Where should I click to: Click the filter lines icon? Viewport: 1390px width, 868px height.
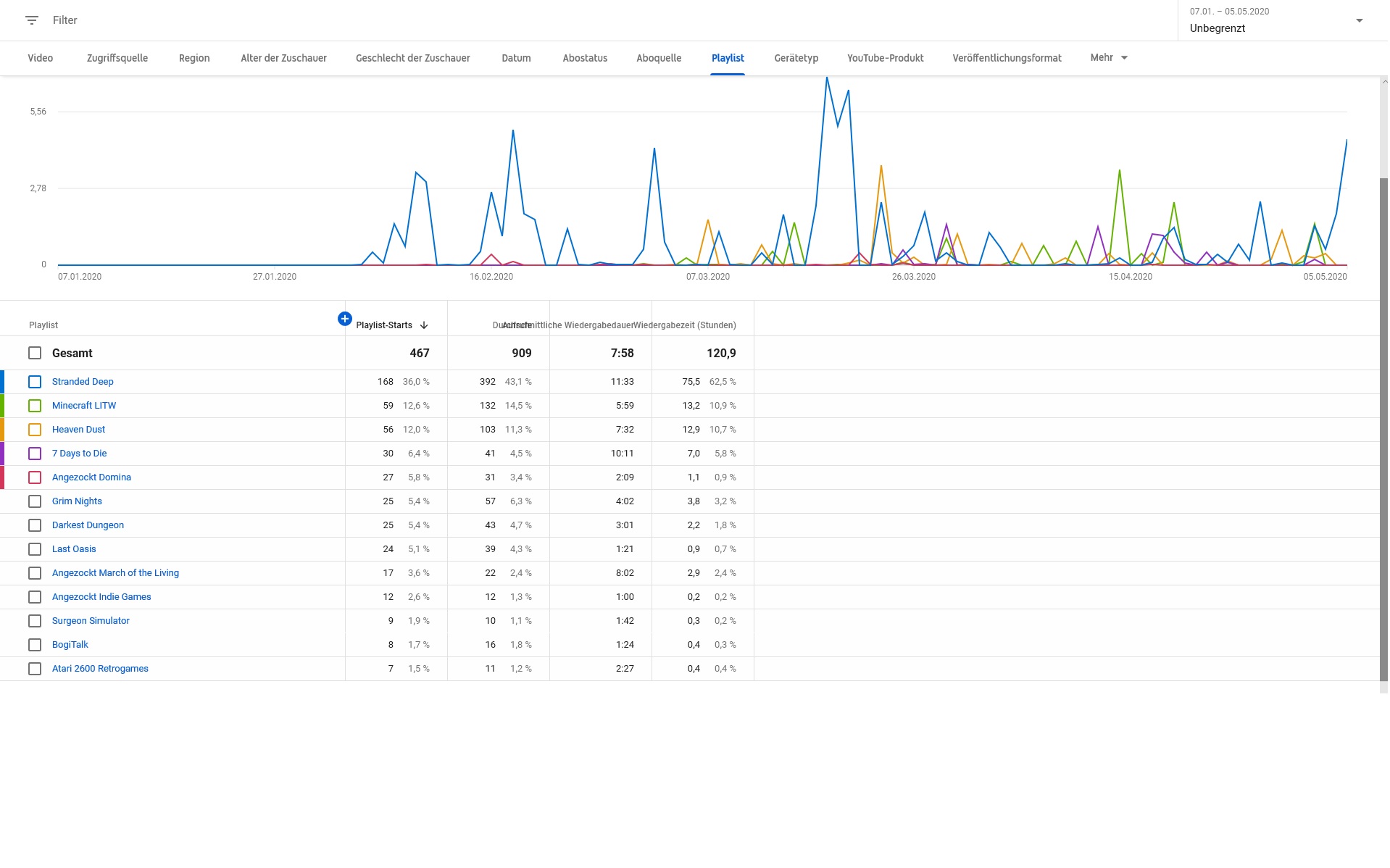[x=31, y=20]
